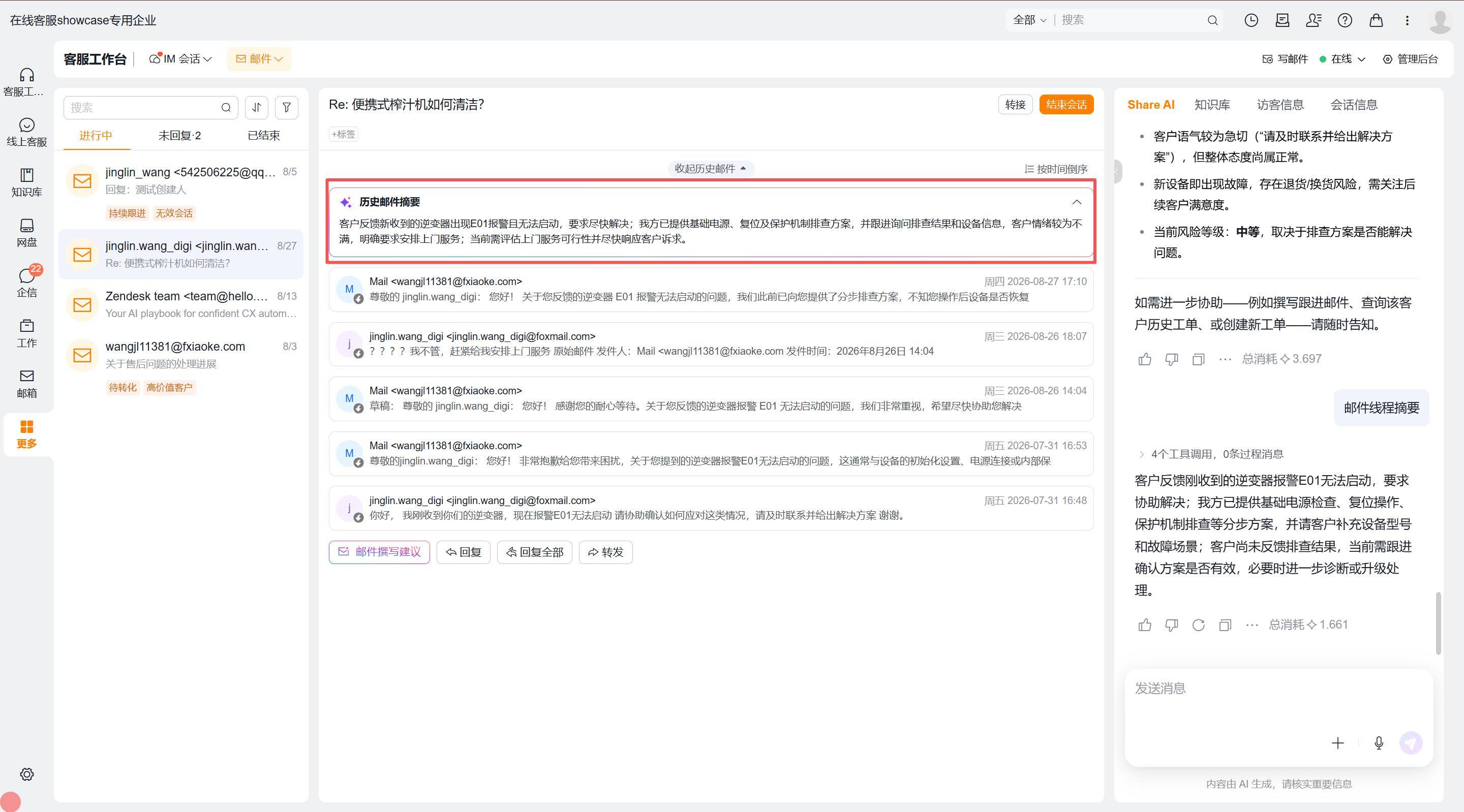
Task: Click the 回复 button
Action: tap(463, 552)
